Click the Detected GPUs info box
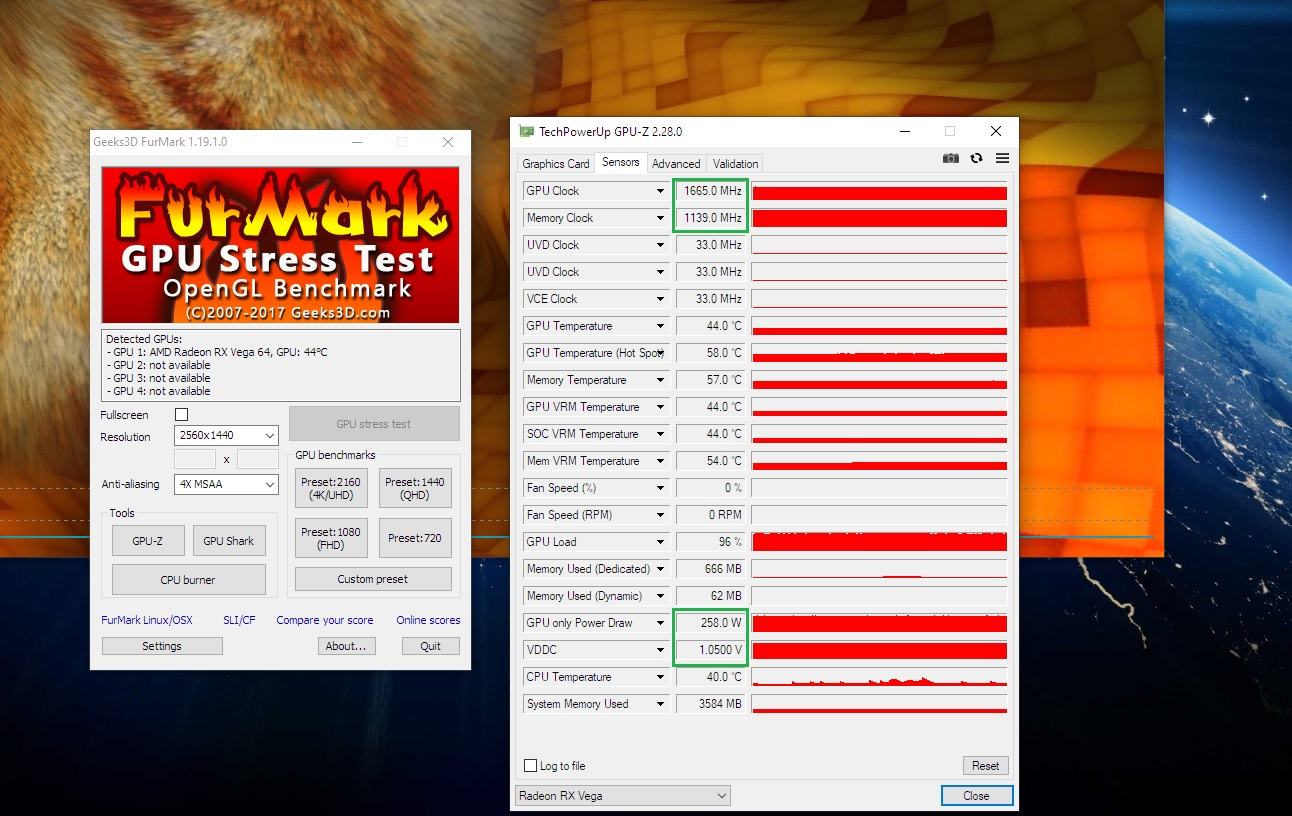This screenshot has height=816, width=1292. click(281, 366)
